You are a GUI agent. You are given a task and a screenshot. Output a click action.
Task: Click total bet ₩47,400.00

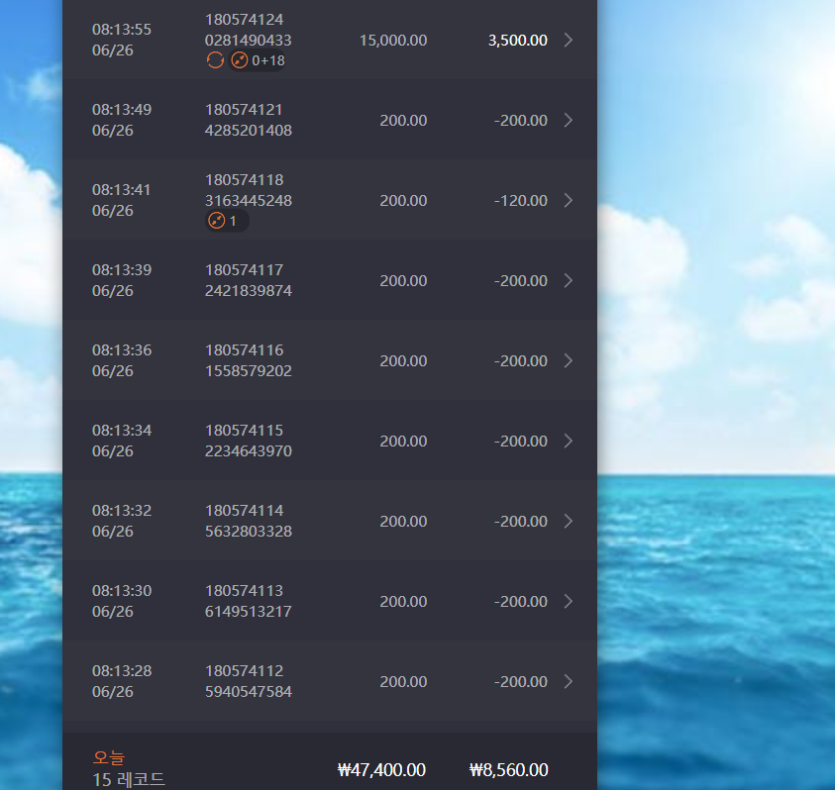pos(382,770)
